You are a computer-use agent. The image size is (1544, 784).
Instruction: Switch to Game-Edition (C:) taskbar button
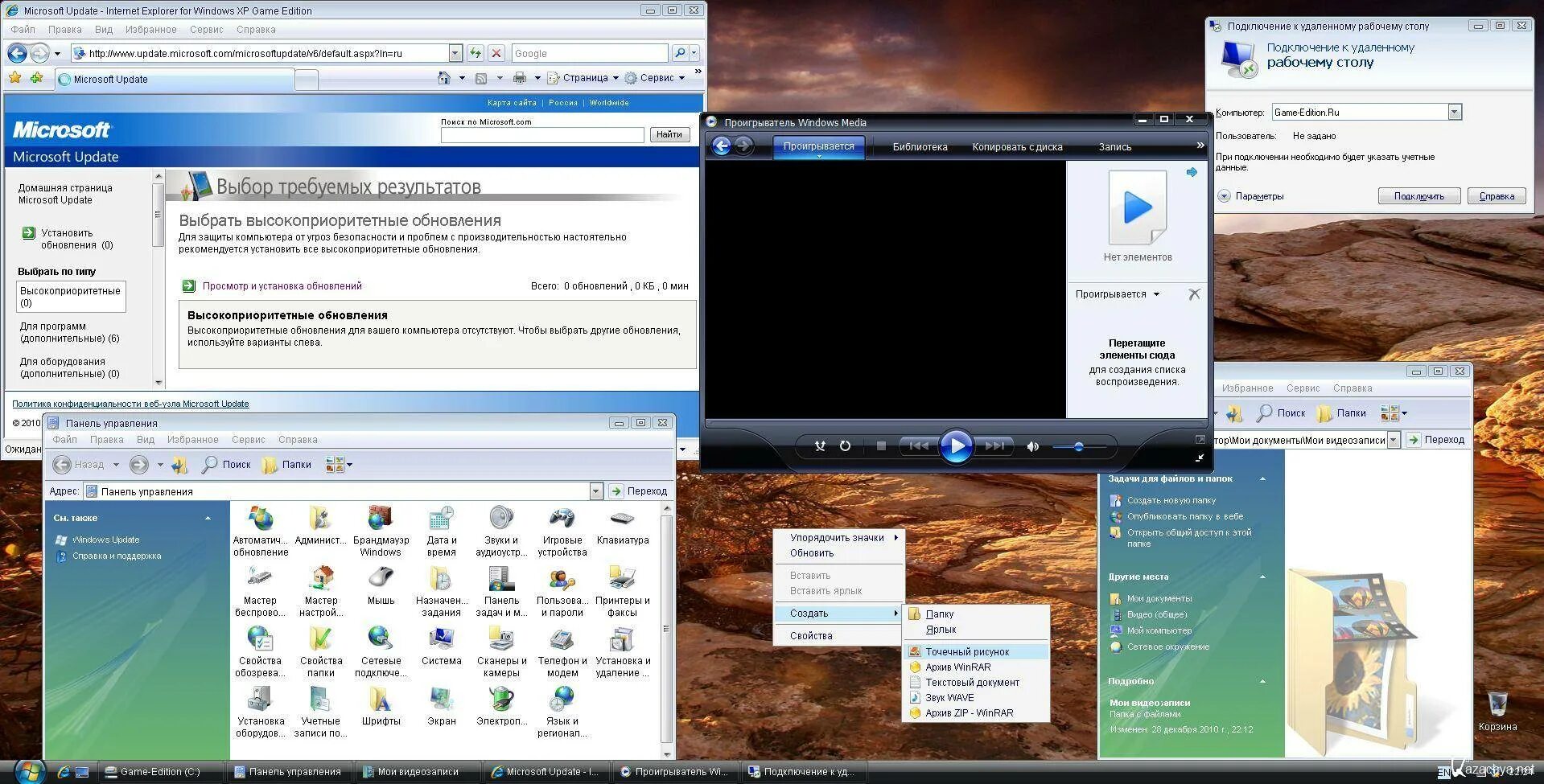(161, 772)
